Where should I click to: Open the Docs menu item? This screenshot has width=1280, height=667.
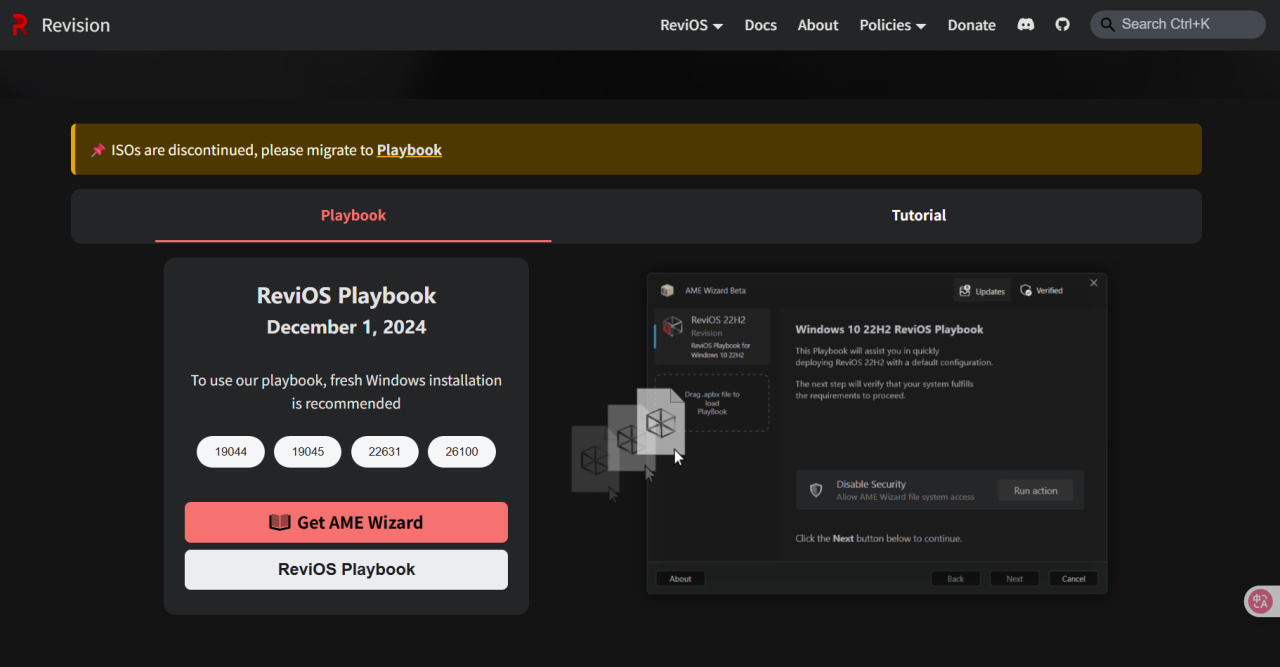pyautogui.click(x=760, y=25)
